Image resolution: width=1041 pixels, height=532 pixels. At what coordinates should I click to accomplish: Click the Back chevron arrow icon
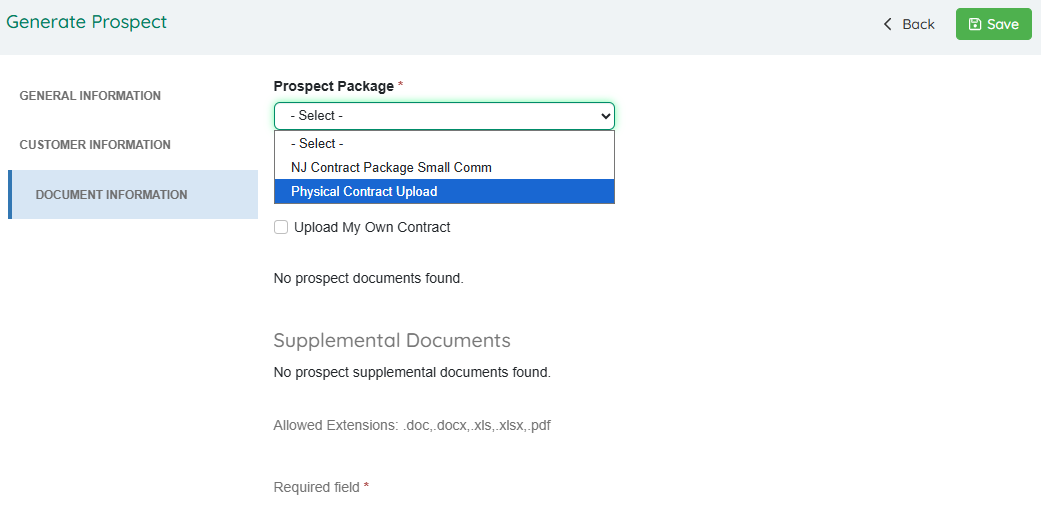887,24
